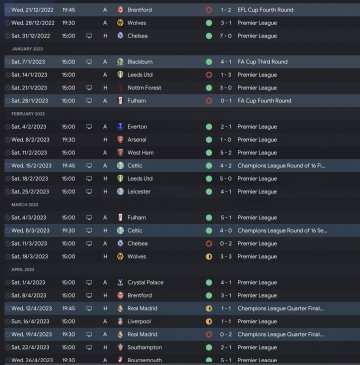Screen dimensions: 360x365
Task: Collapse the April 2023 month section header
Action: click(23, 270)
